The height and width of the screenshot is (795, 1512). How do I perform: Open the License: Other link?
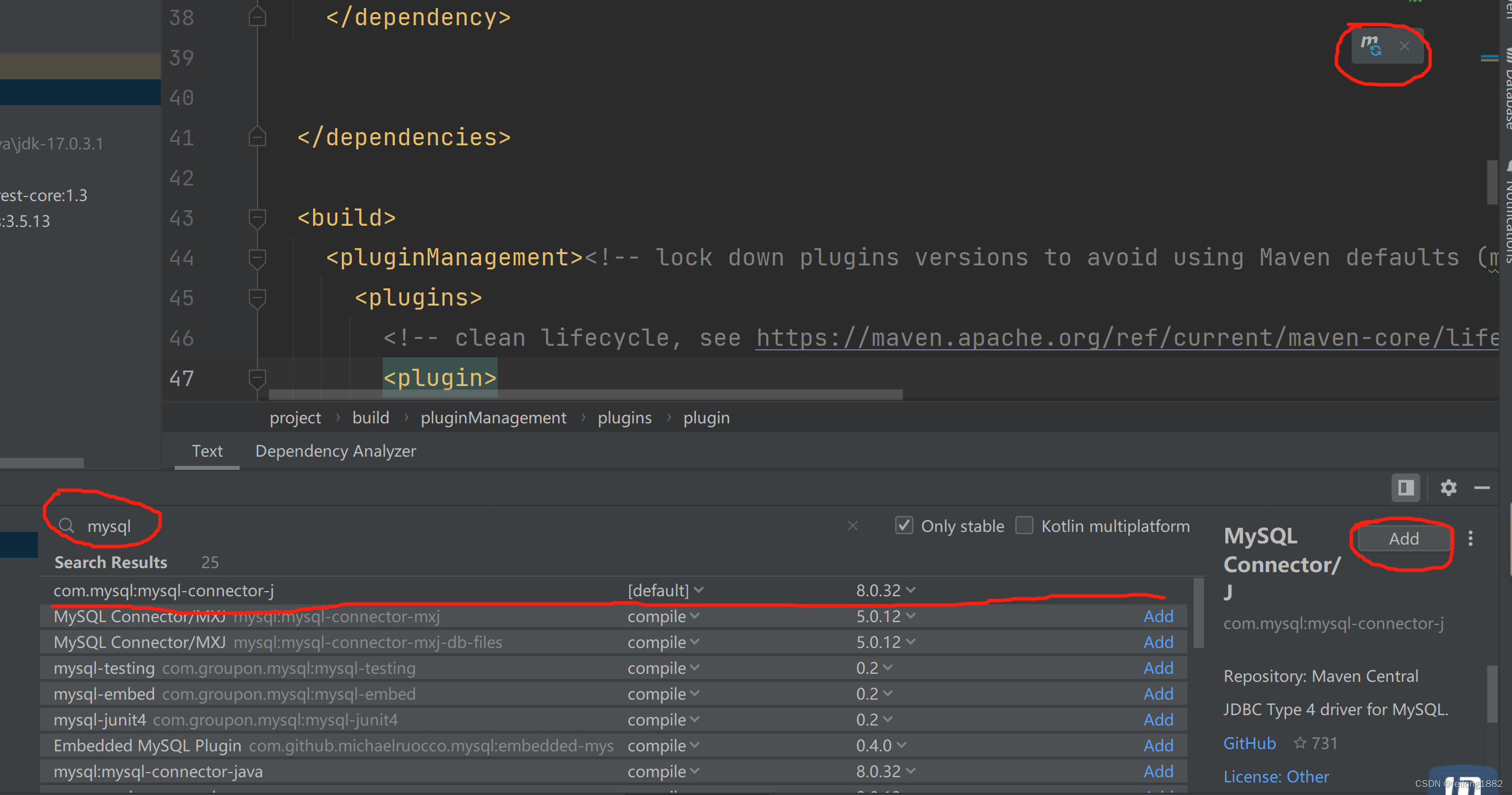(x=1276, y=776)
